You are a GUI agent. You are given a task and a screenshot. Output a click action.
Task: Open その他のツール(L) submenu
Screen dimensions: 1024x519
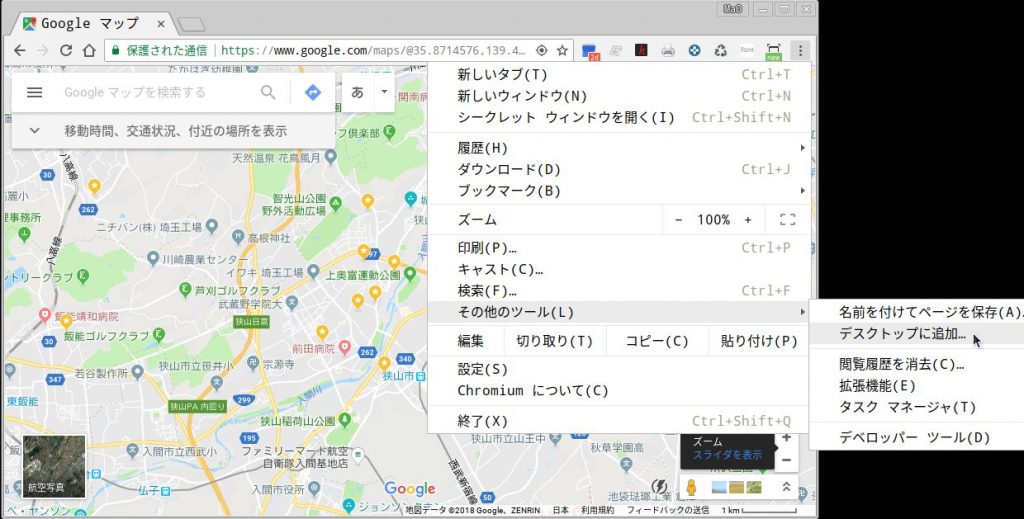point(620,312)
